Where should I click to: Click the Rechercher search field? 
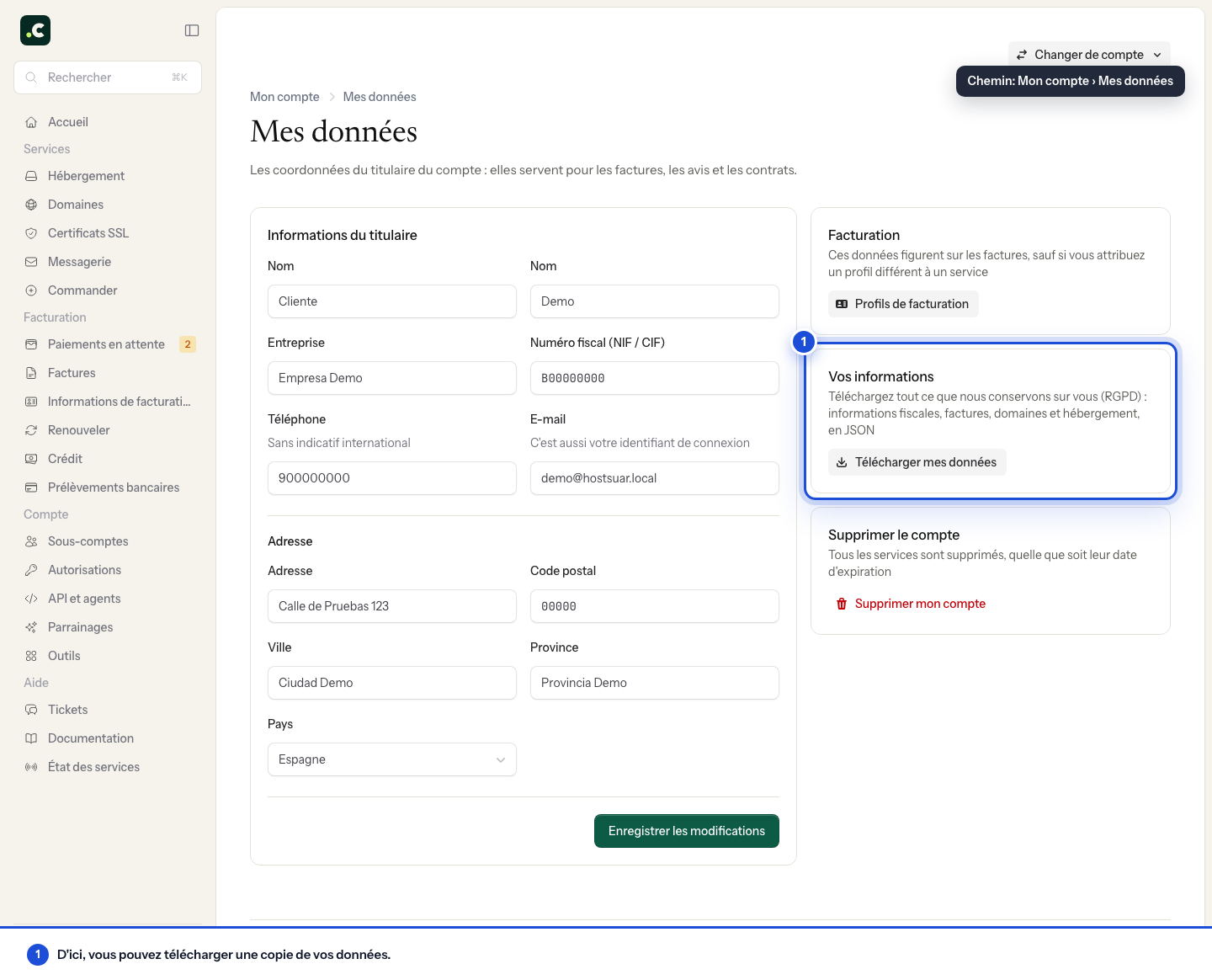point(108,77)
